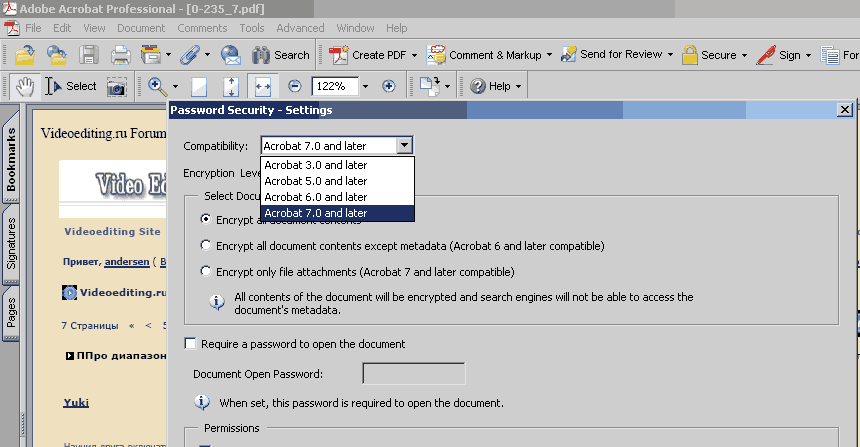
Task: Click the Save floppy disk icon
Action: coord(88,55)
